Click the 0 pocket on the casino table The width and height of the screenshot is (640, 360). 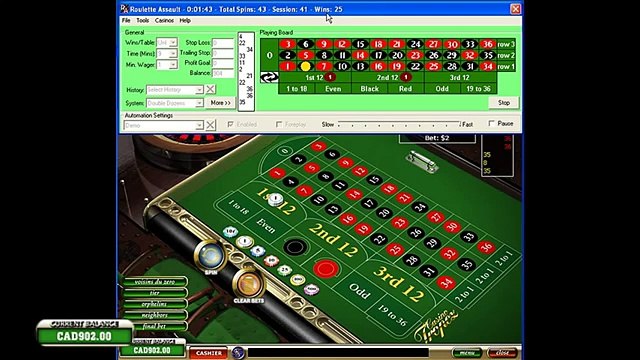pos(284,151)
